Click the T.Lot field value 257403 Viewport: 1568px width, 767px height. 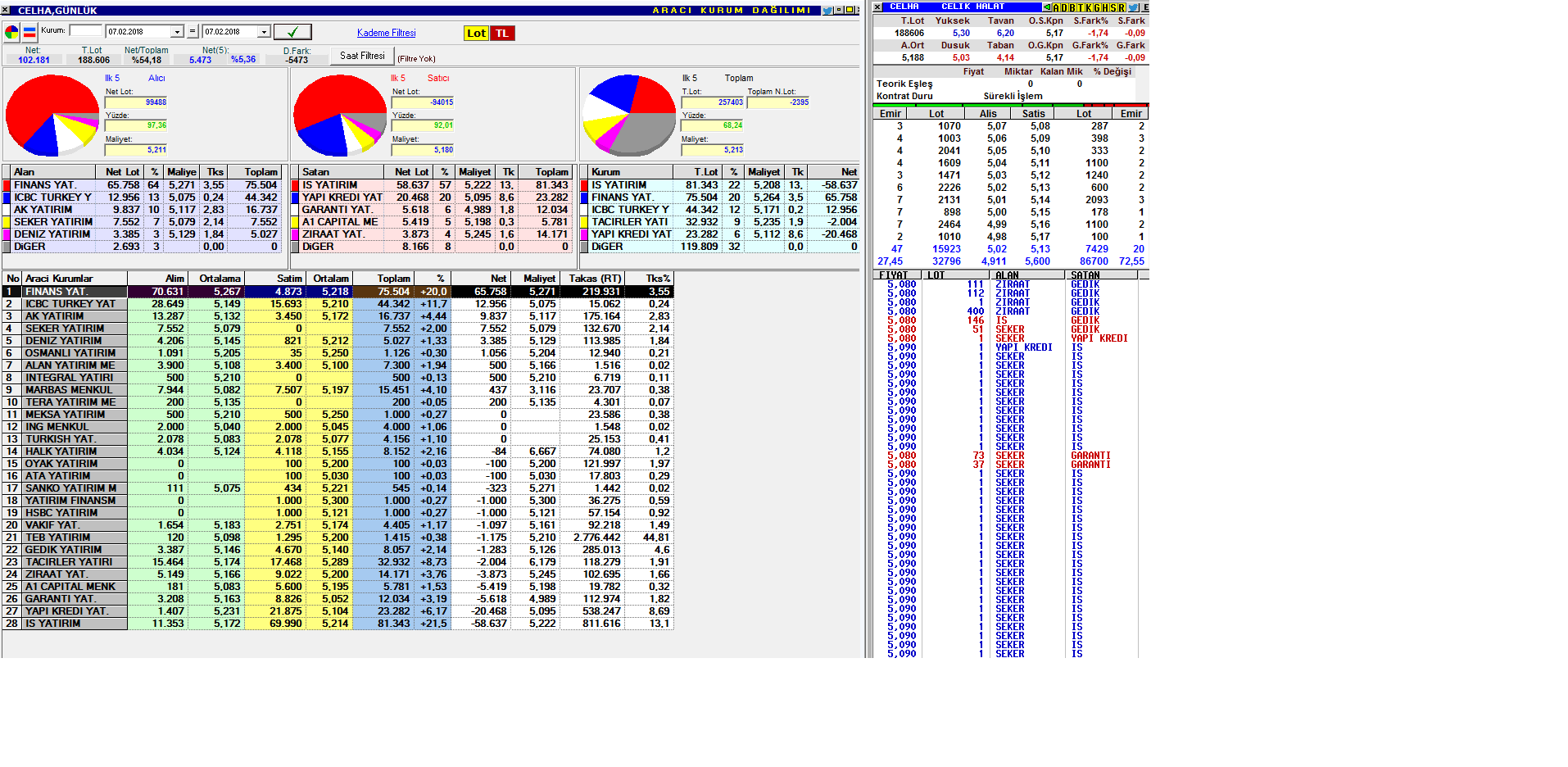click(x=712, y=102)
